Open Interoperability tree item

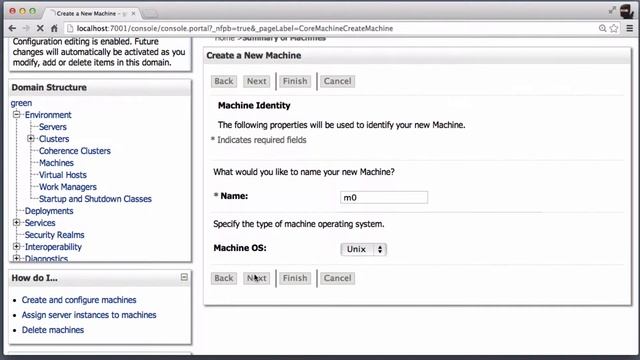click(53, 247)
